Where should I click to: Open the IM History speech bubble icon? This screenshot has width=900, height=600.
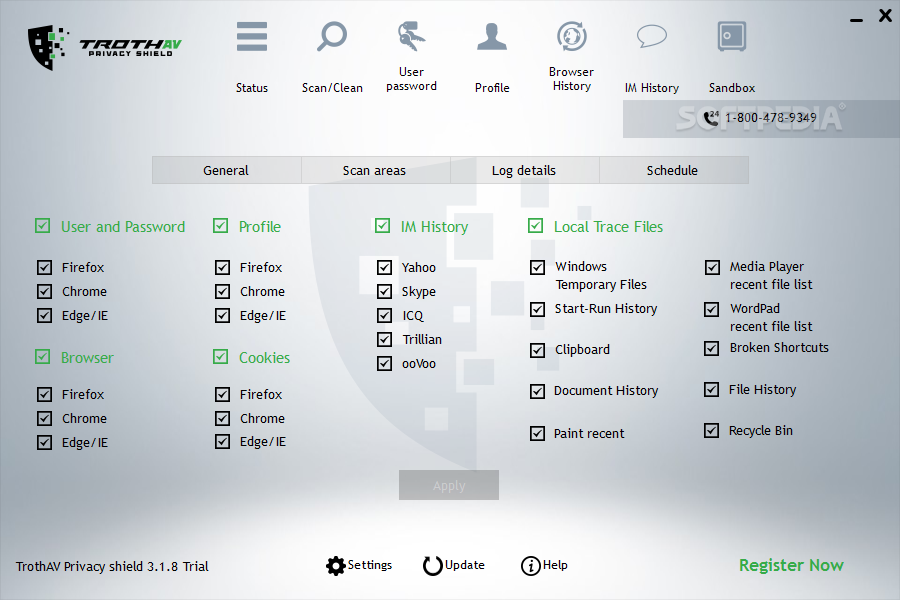[x=651, y=36]
